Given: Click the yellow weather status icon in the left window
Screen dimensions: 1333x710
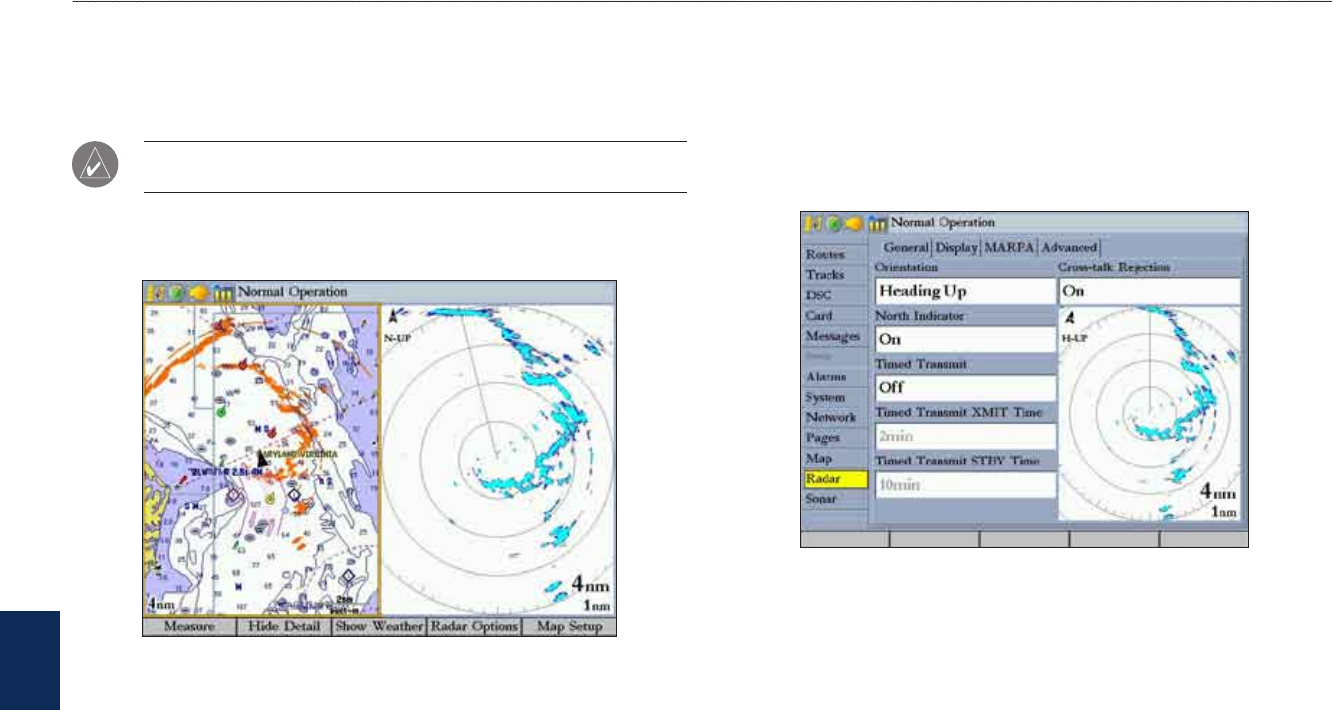Looking at the screenshot, I should [197, 292].
